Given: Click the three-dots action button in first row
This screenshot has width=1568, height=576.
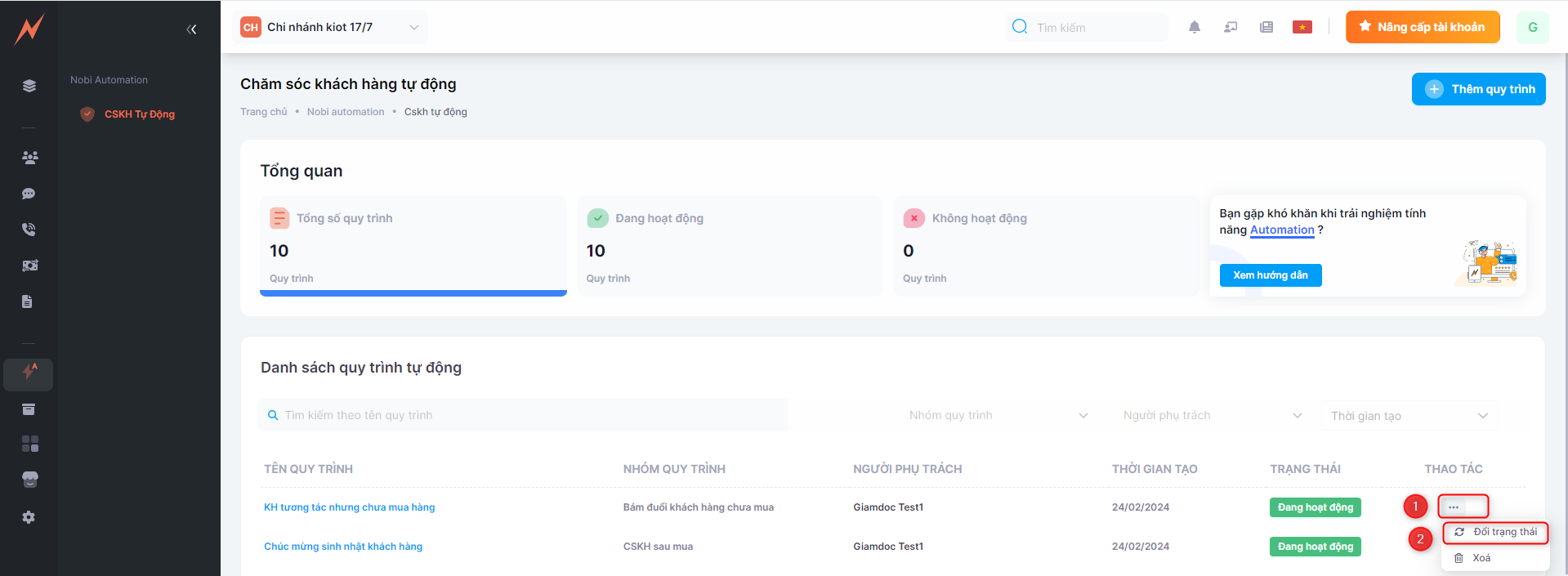Looking at the screenshot, I should click(1454, 507).
